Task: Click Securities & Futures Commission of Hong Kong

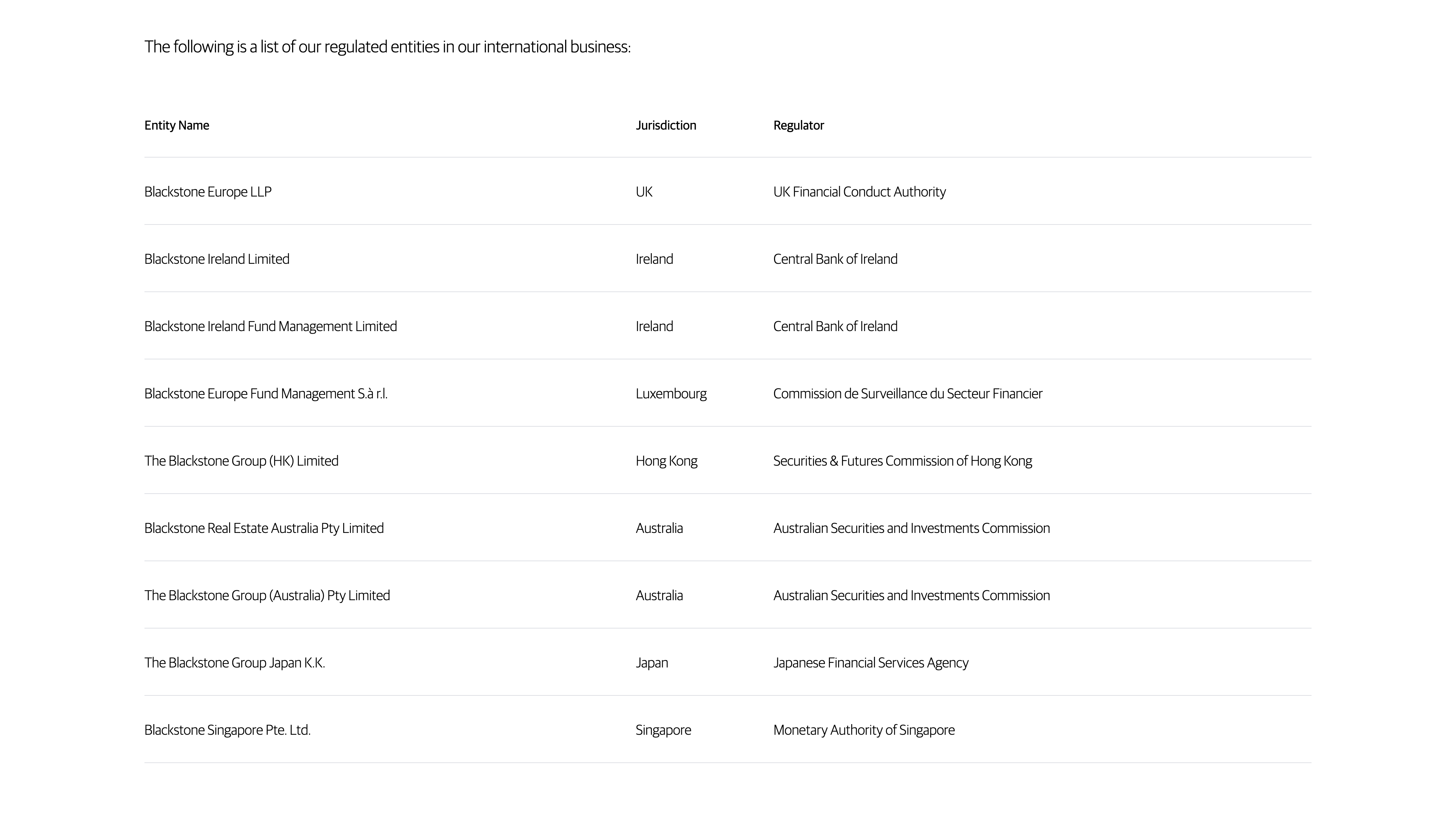Action: tap(902, 461)
